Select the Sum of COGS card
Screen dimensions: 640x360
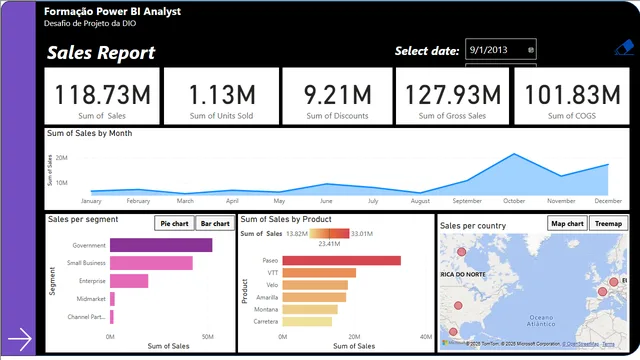tap(571, 96)
